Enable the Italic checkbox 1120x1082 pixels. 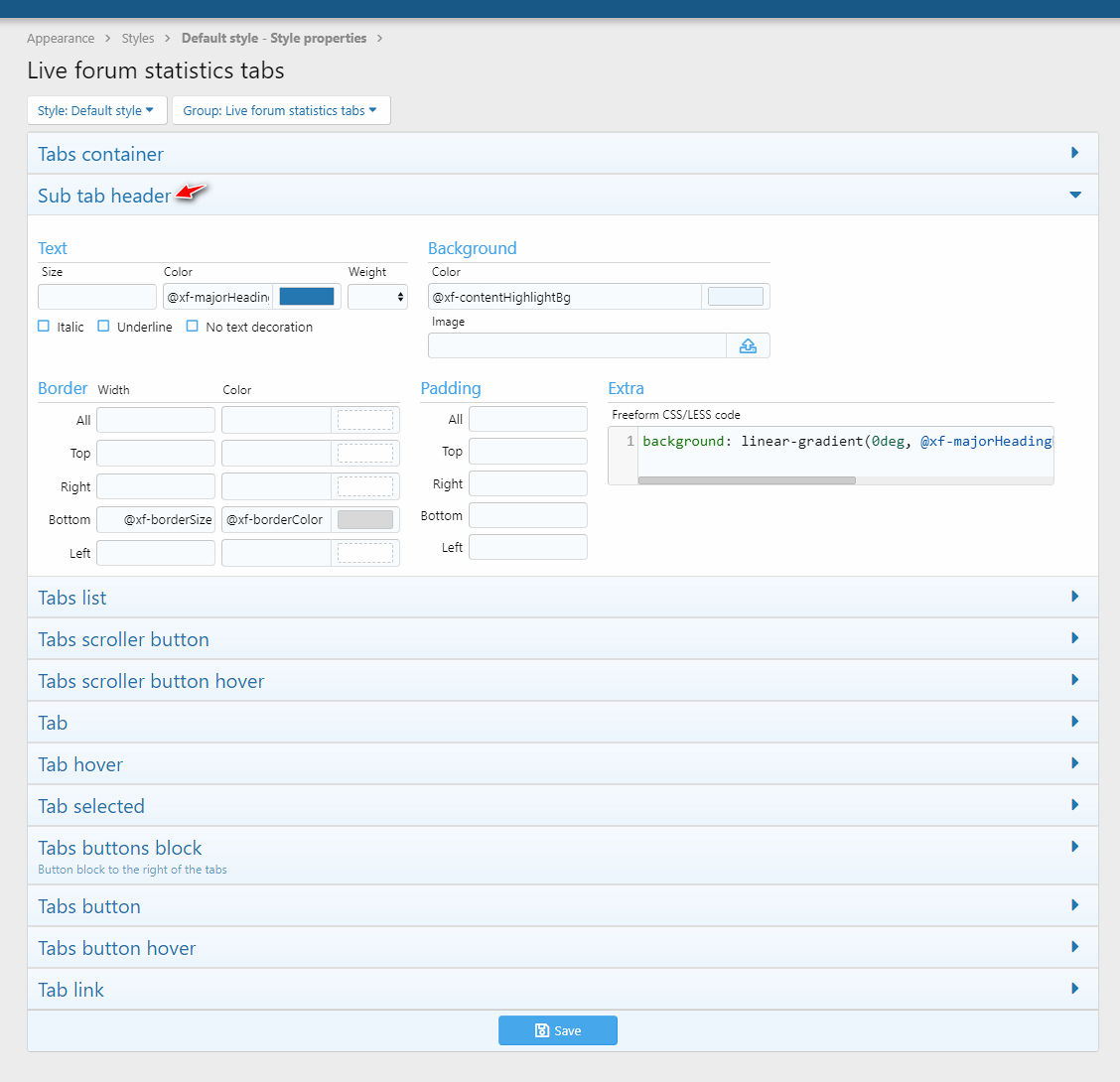pos(44,327)
